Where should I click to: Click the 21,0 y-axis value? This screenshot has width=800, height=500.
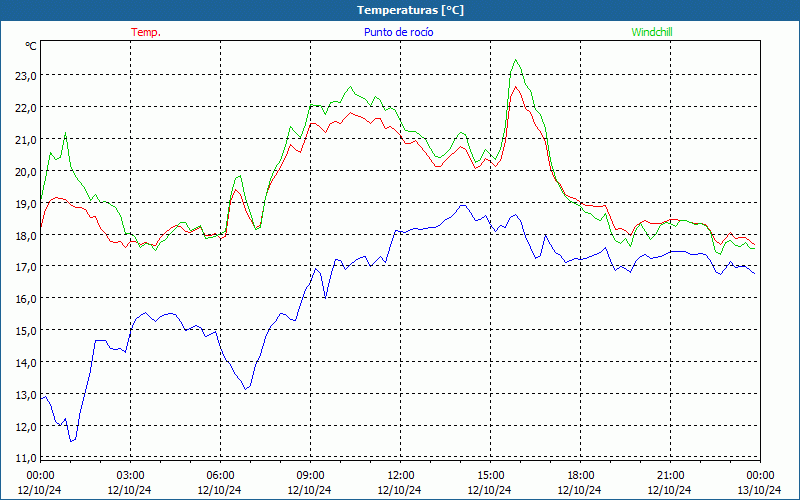click(x=26, y=139)
